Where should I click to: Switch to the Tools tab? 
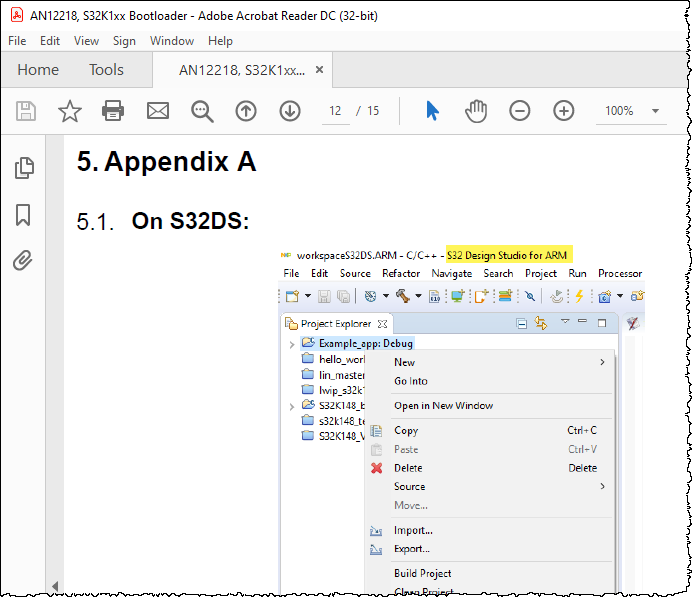pyautogui.click(x=106, y=70)
